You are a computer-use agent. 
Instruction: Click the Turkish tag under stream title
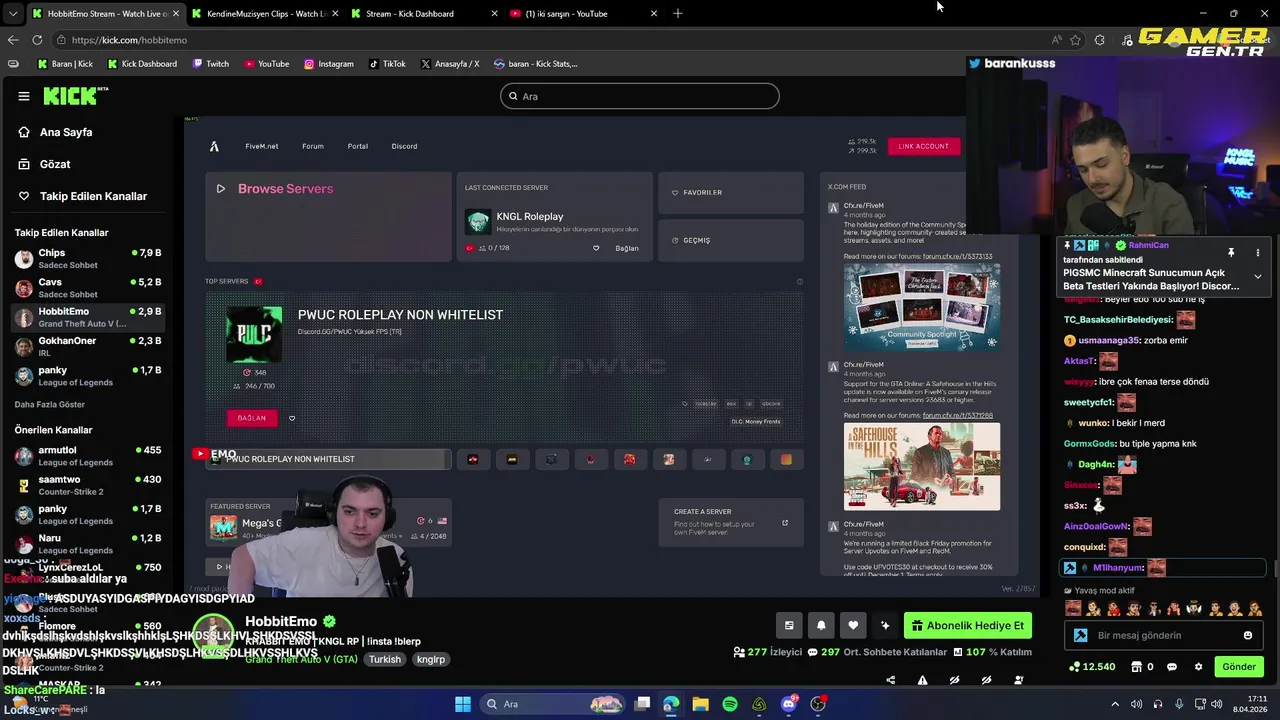(384, 660)
